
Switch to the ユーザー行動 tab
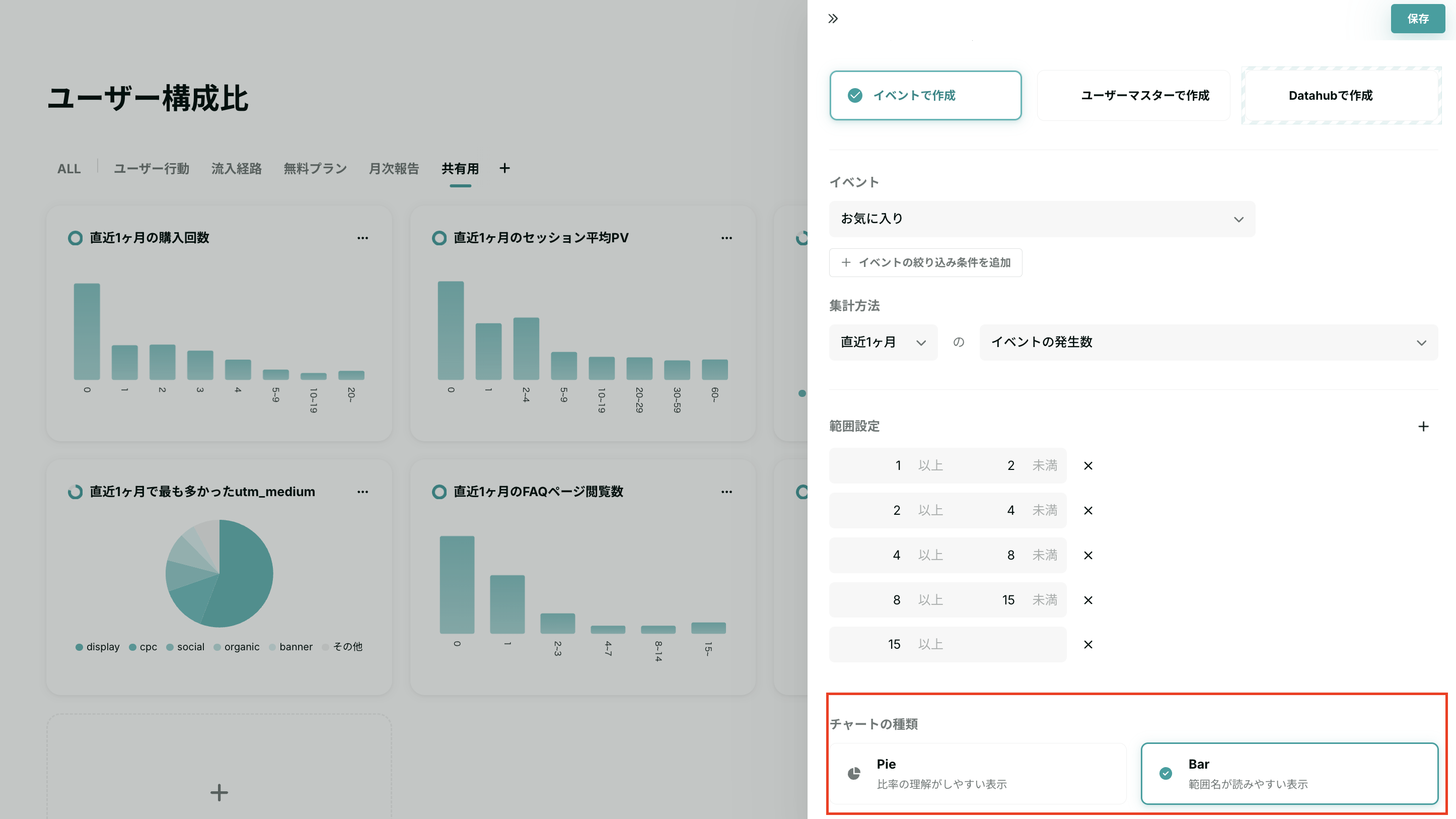tap(152, 169)
